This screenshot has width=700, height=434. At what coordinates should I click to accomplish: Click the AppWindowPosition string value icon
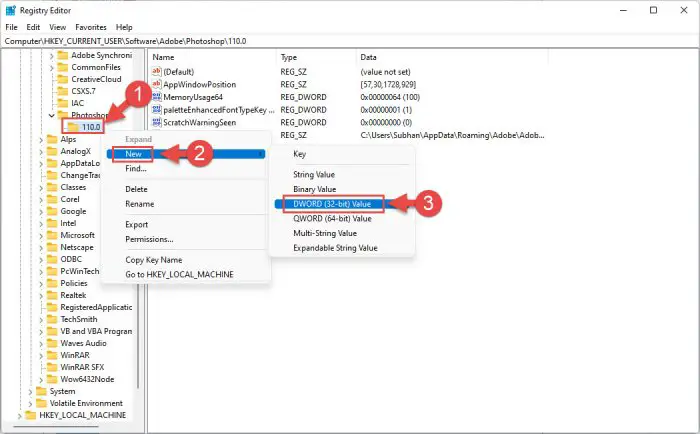tap(156, 84)
